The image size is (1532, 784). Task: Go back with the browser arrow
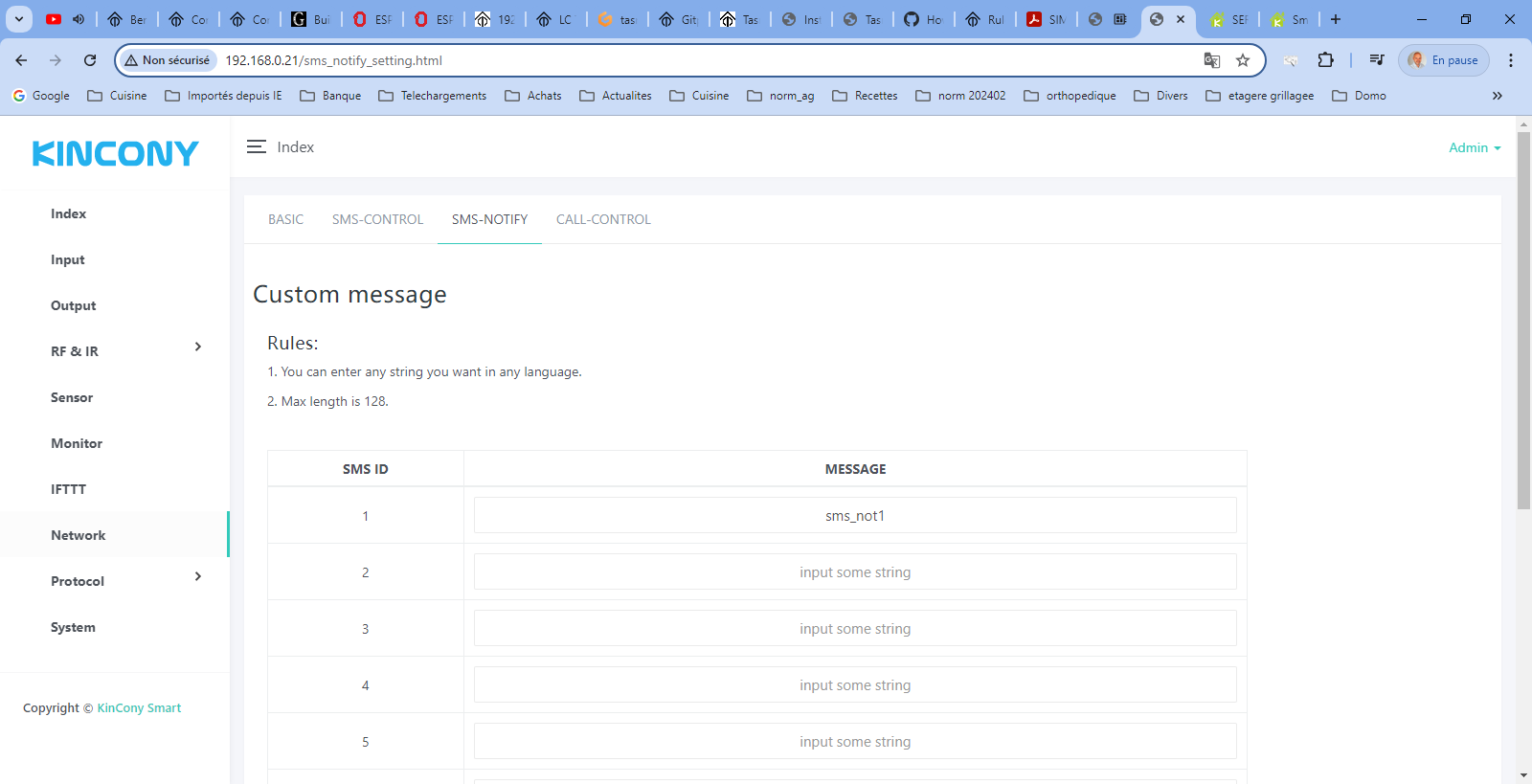pyautogui.click(x=21, y=60)
